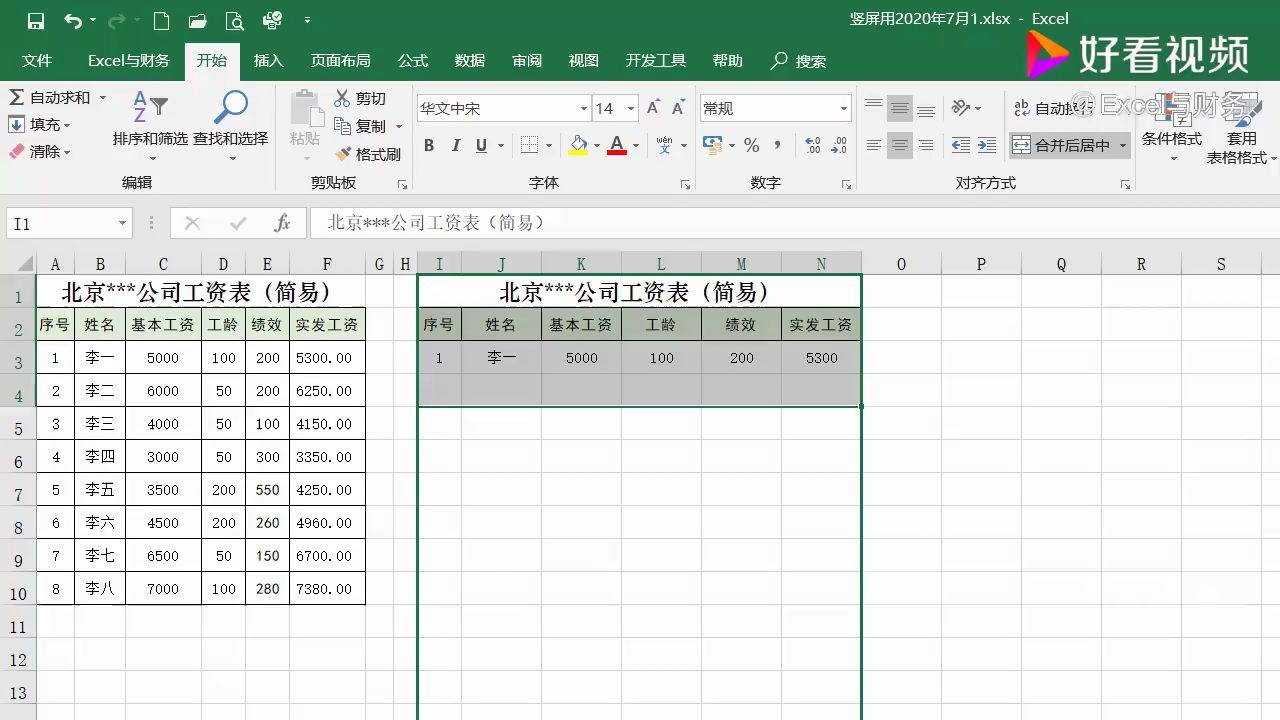This screenshot has width=1280, height=720.
Task: Select cell containing 李八
Action: pos(100,589)
